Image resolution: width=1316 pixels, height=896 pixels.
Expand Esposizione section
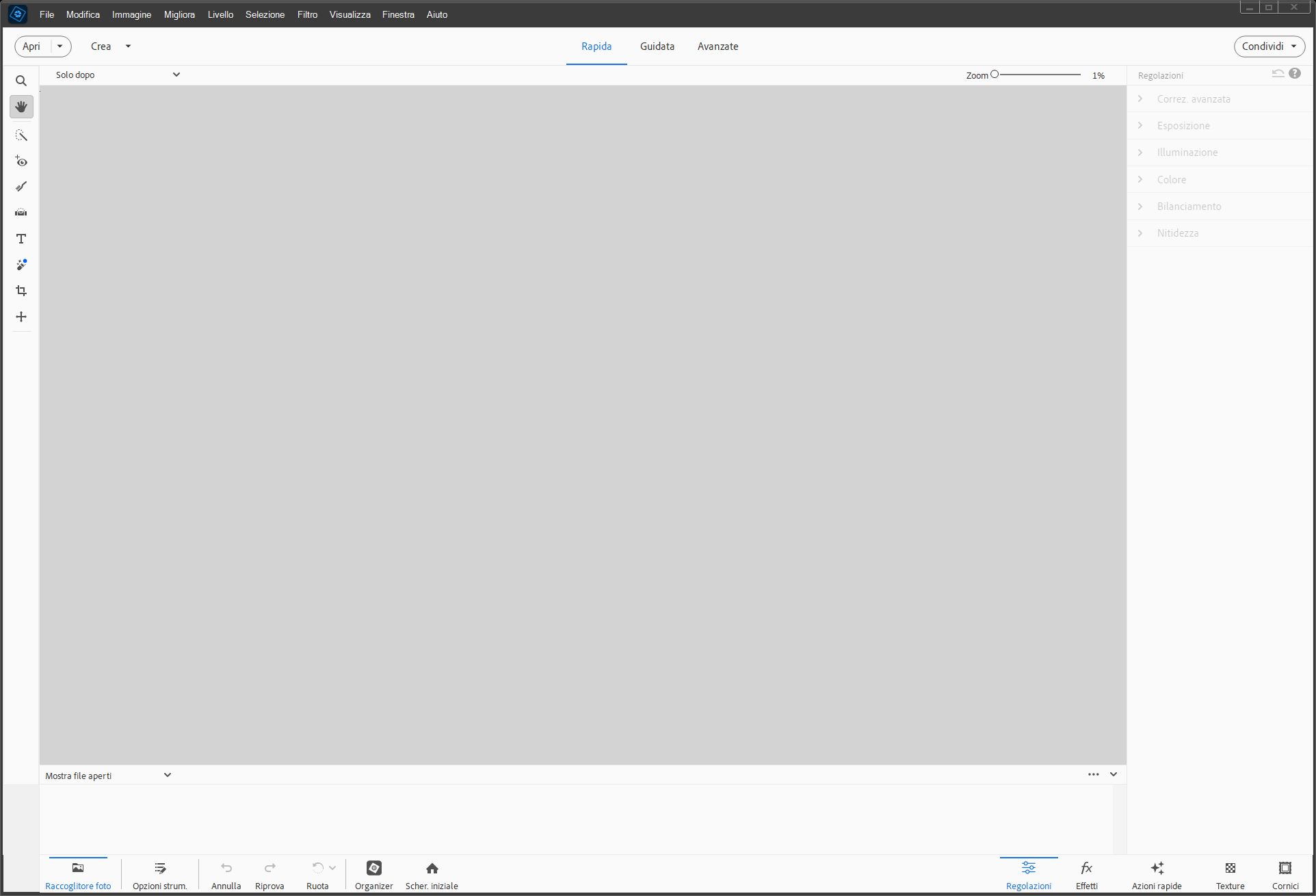pos(1220,126)
